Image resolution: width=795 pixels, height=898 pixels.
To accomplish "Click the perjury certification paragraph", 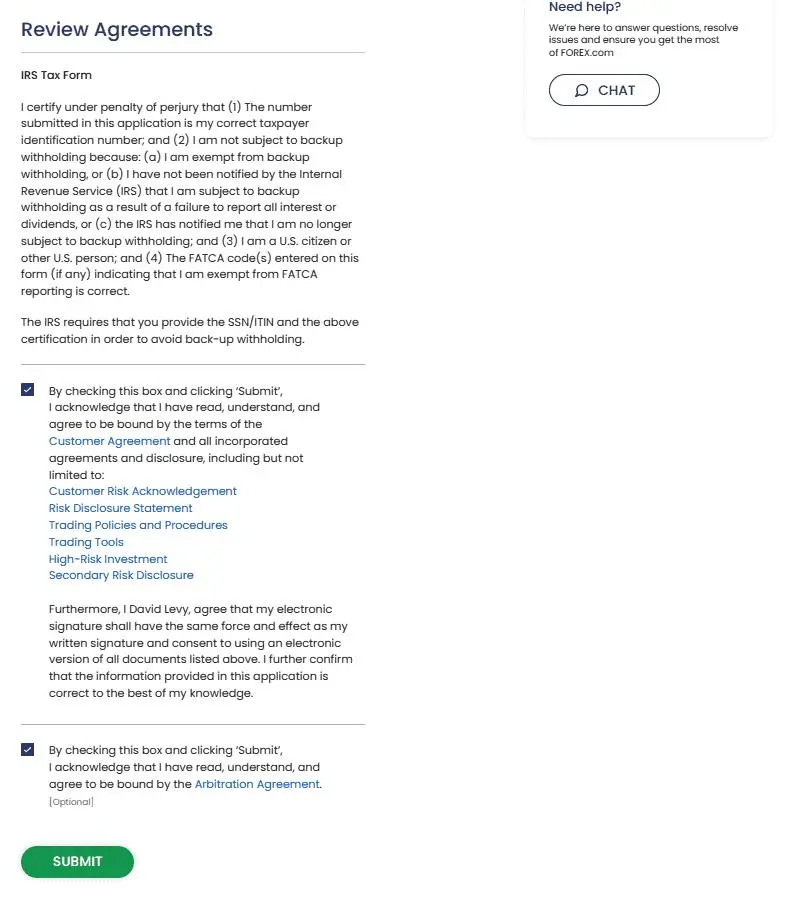I will click(x=190, y=199).
